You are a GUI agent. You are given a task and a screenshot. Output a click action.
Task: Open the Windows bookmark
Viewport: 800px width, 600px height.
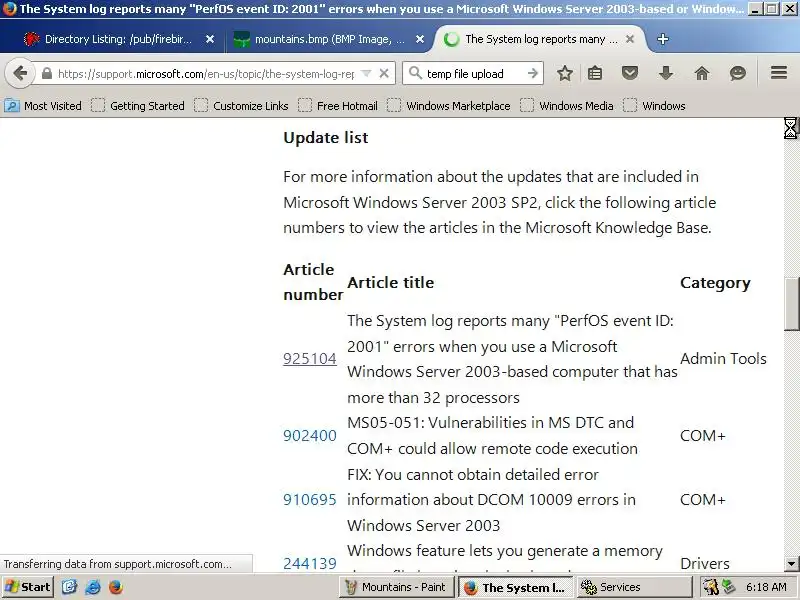654,106
